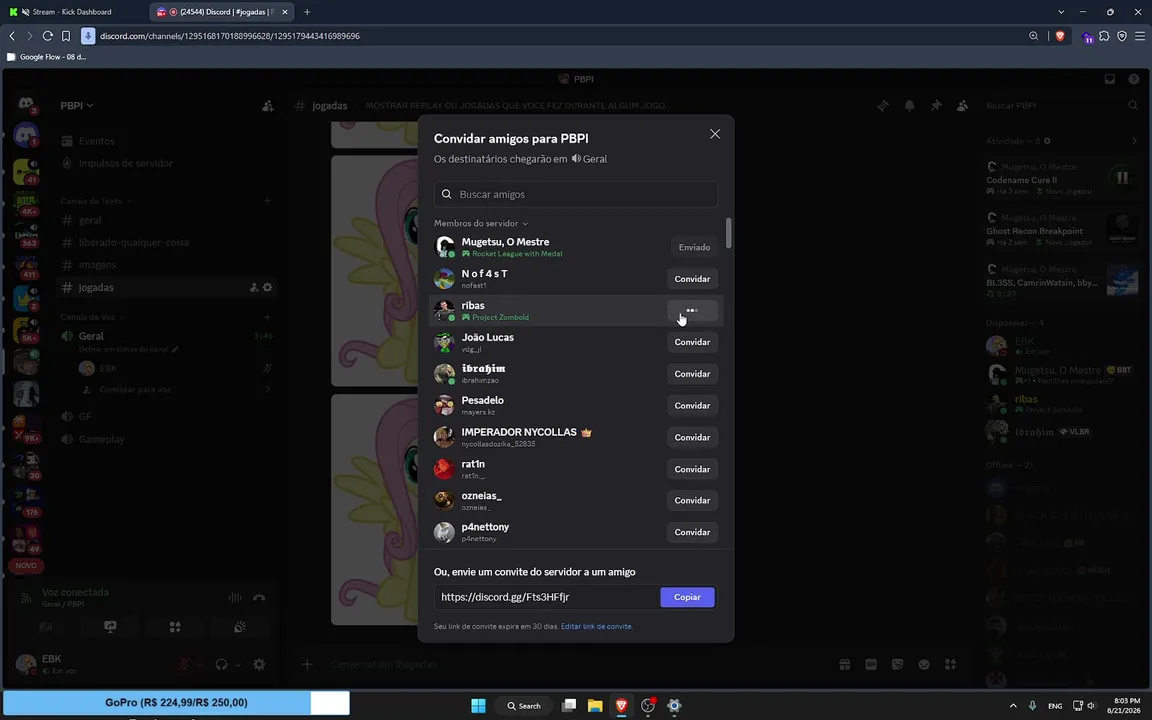Open Codename Cure II activity card
1152x720 pixels.
point(1062,179)
